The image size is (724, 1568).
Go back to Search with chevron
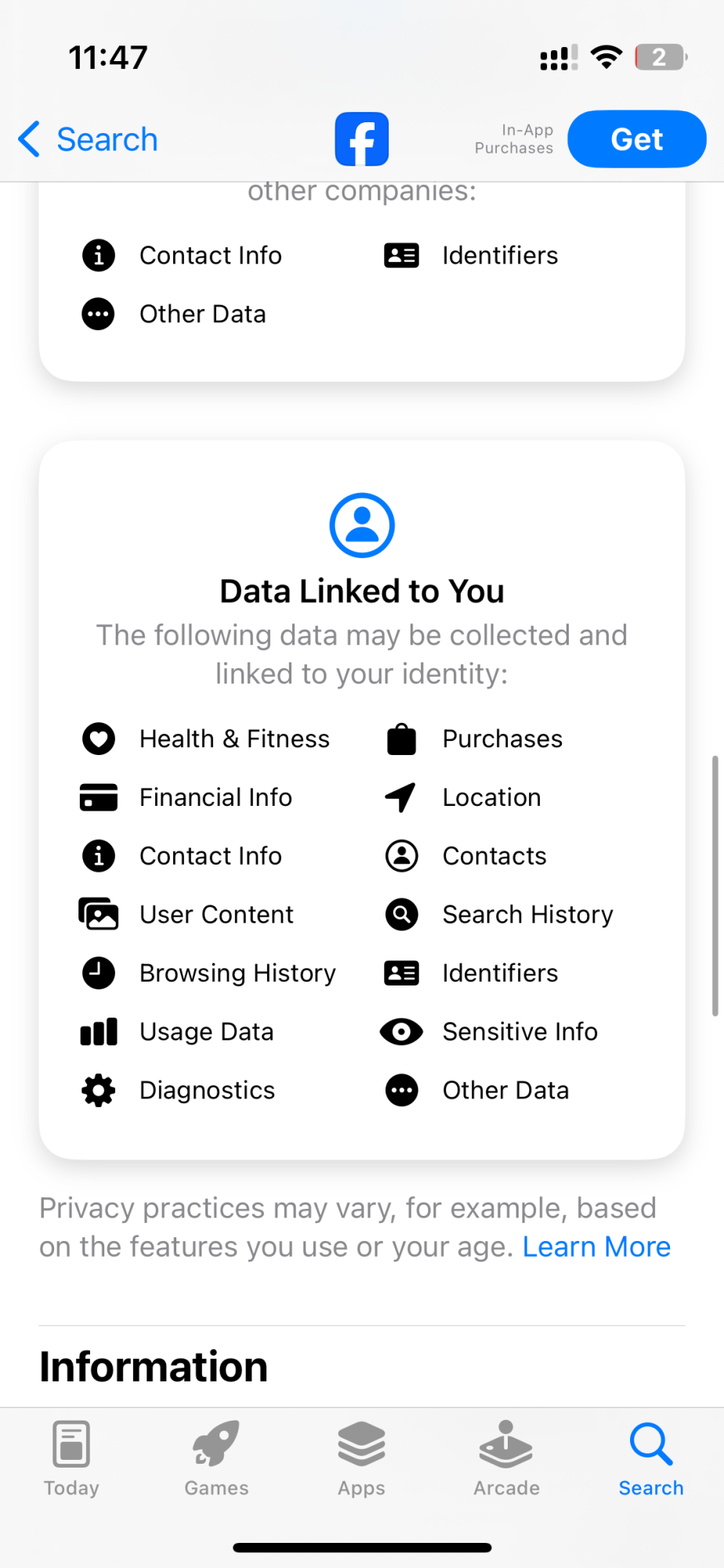coord(88,140)
